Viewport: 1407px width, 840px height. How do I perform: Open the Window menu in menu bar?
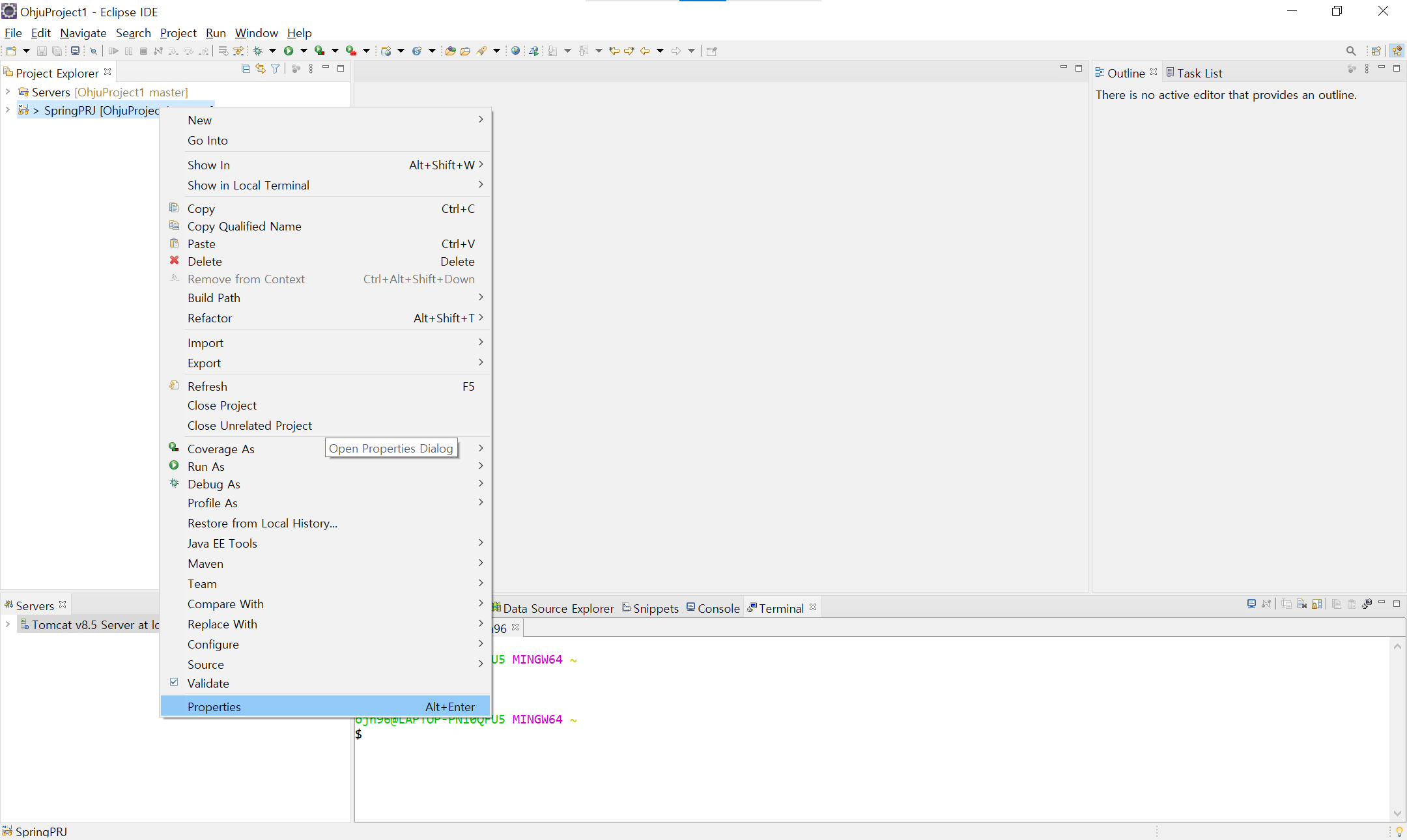[x=256, y=33]
